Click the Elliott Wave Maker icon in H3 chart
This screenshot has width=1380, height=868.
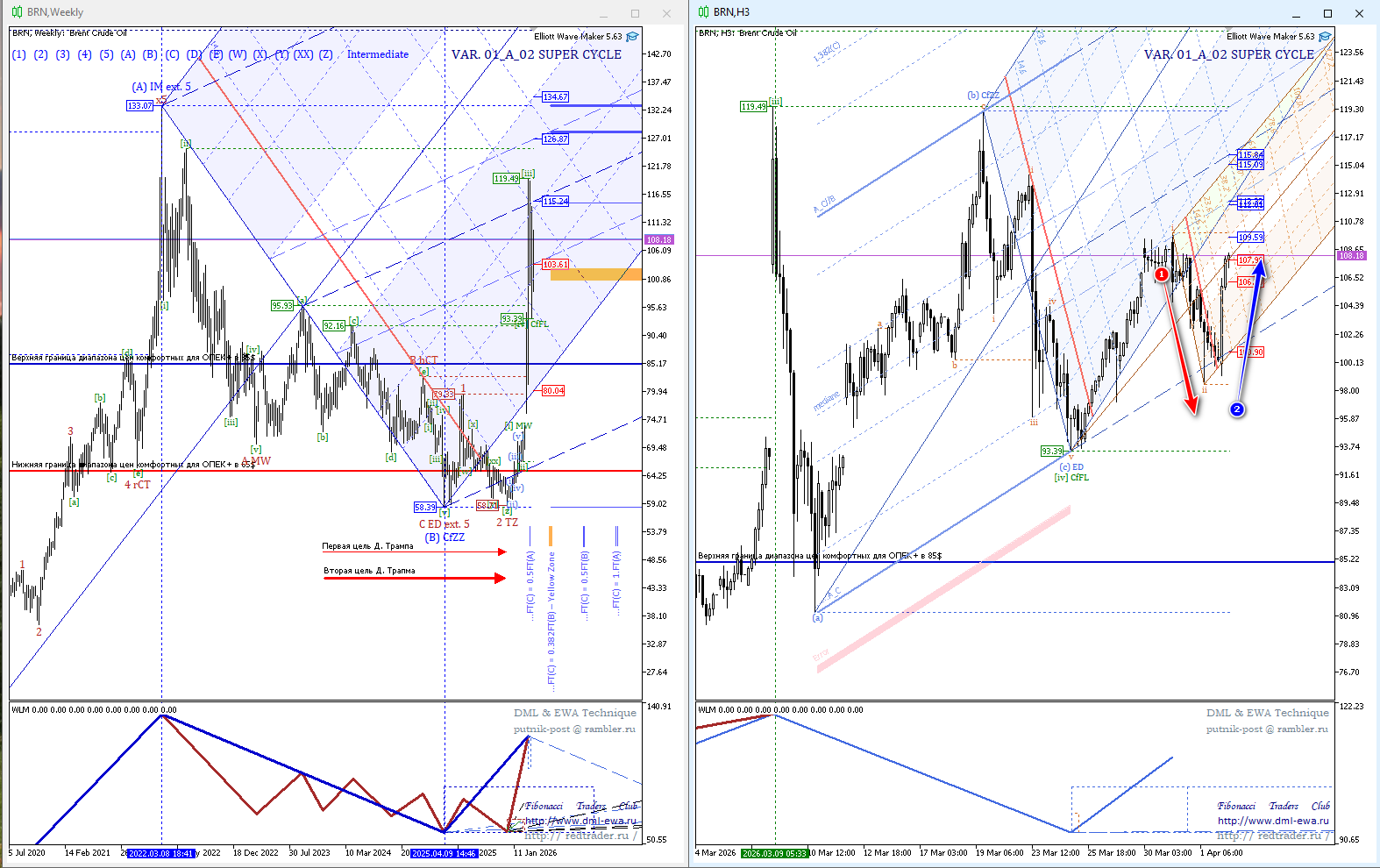point(1325,37)
